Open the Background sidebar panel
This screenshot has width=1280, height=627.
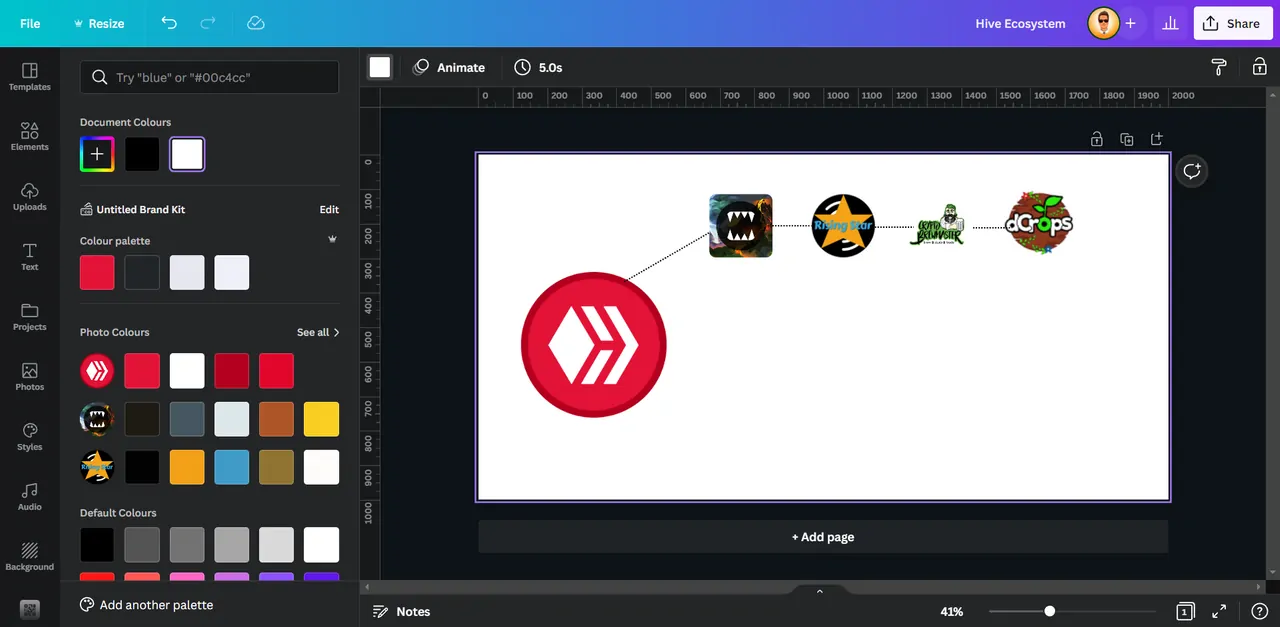pos(30,557)
